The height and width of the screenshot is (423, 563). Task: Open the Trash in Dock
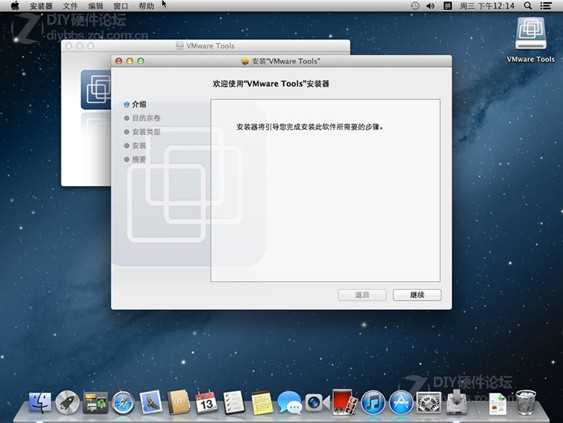526,403
